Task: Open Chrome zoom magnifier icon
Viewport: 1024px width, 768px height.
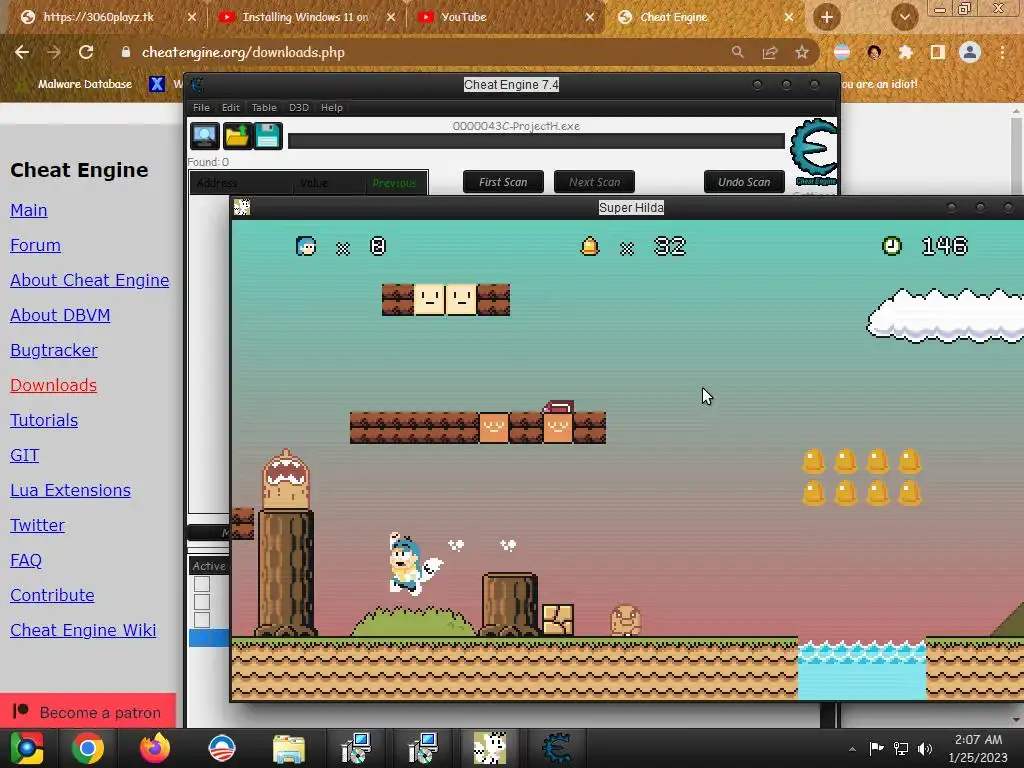Action: (738, 52)
